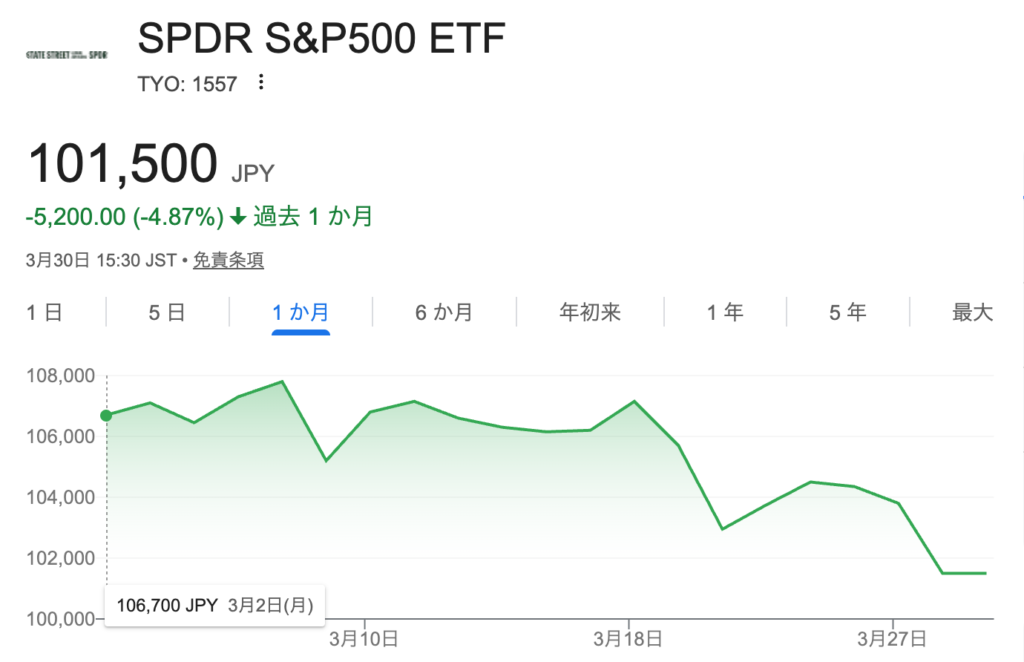Click the State Street SPDR logo

click(66, 53)
